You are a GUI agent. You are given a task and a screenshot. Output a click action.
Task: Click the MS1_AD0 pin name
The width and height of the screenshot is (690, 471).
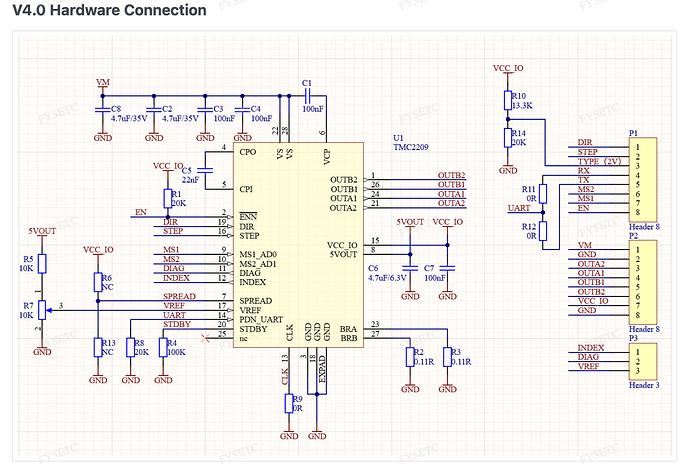pyautogui.click(x=258, y=254)
